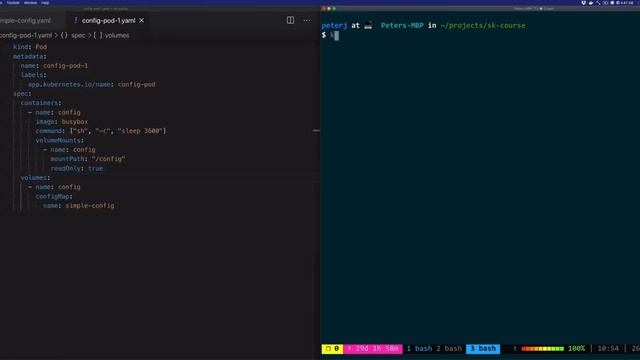Click the Docker whale icon in the menu bar
This screenshot has width=640, height=360.
pyautogui.click(x=591, y=3)
